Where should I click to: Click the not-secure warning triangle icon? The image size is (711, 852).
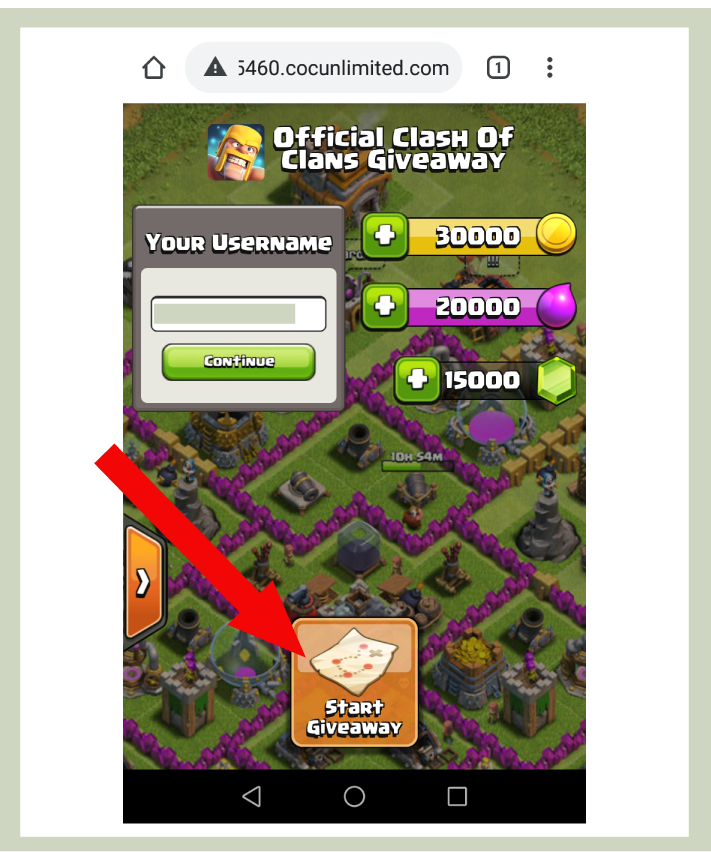click(x=216, y=67)
